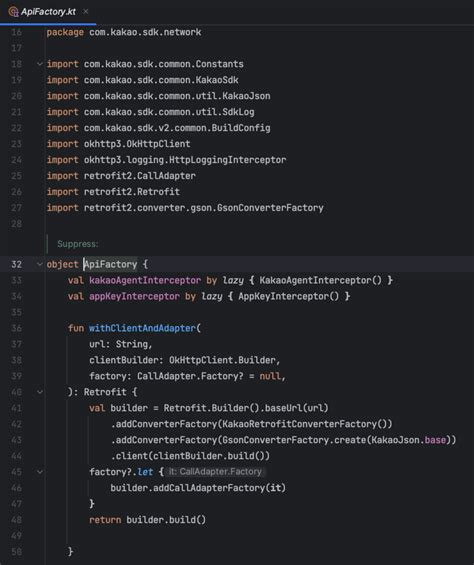The image size is (474, 565).
Task: Click the package com.kakao.sdk.network line
Action: point(124,32)
